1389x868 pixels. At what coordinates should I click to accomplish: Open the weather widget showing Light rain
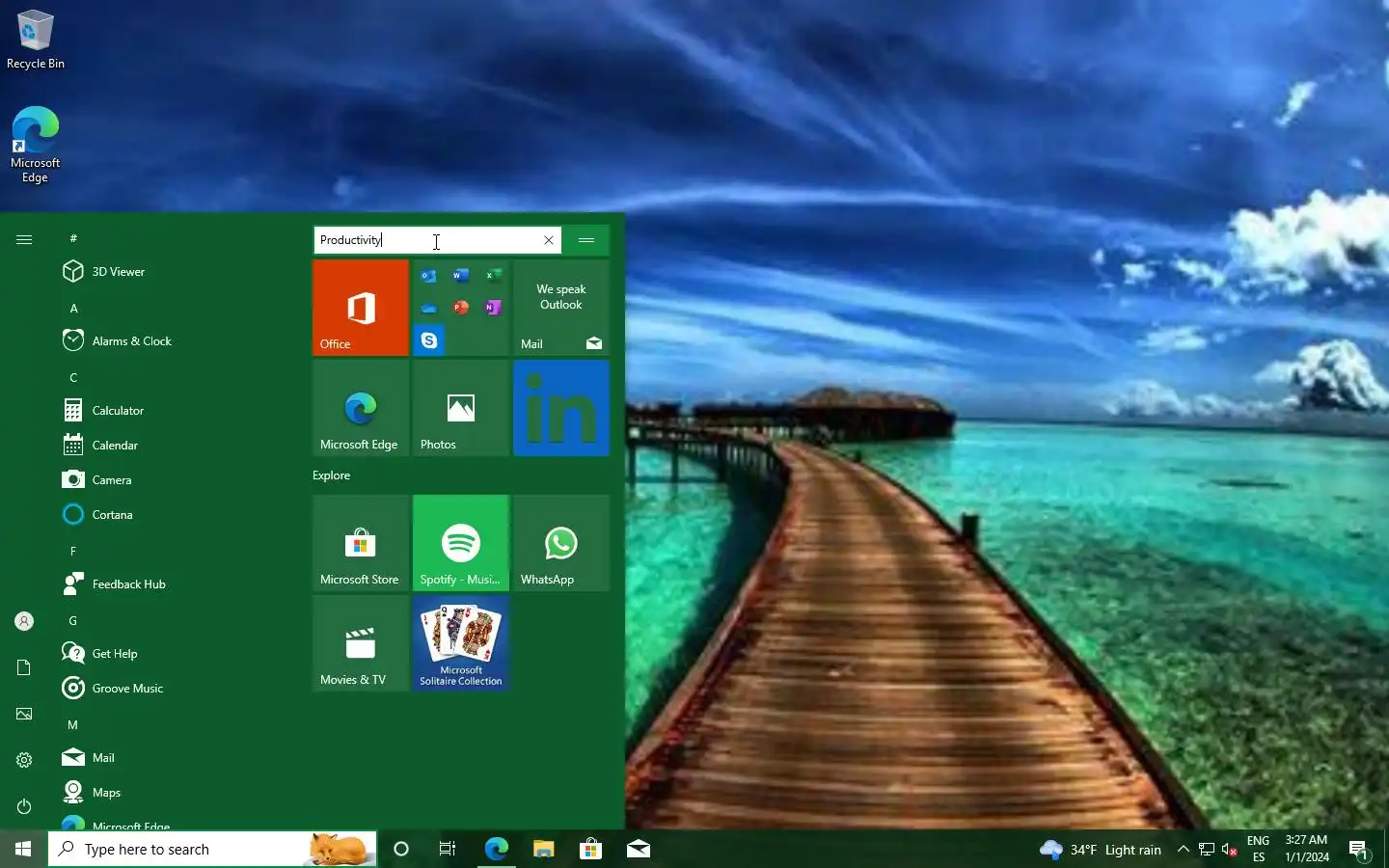[x=1101, y=850]
